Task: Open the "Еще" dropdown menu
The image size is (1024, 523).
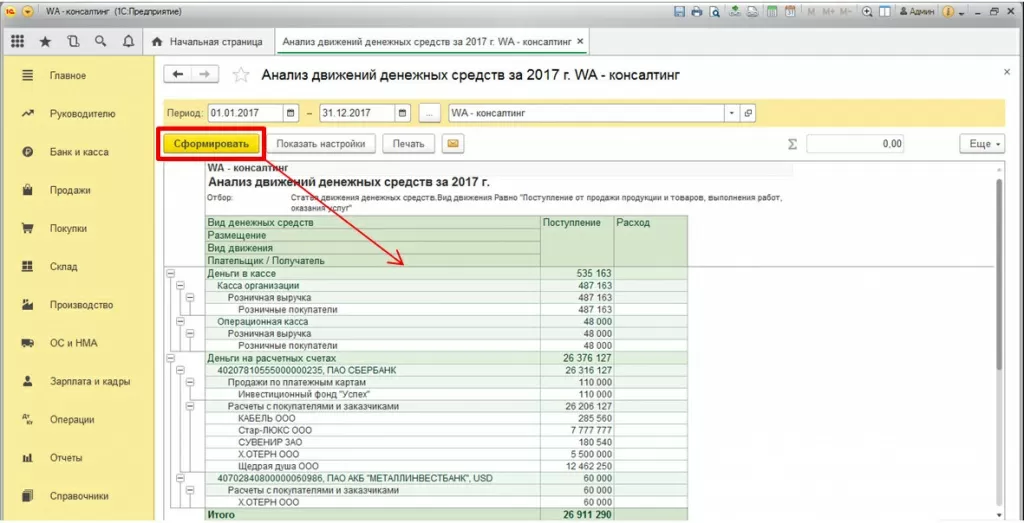Action: pos(981,144)
